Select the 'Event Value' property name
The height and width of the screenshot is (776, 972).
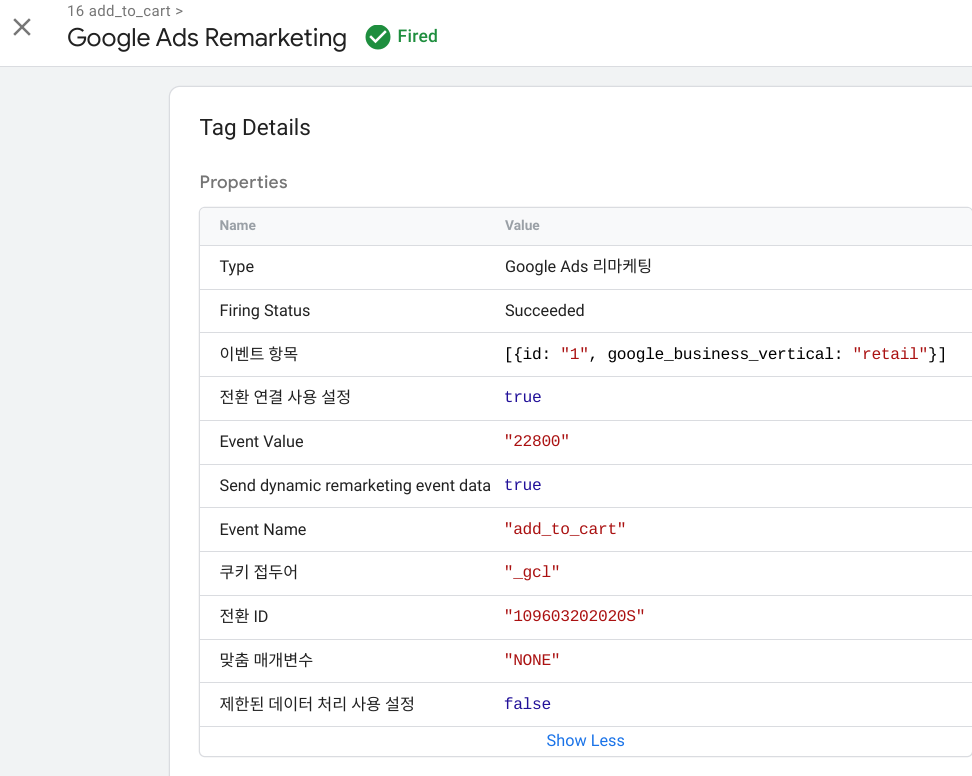(x=262, y=442)
